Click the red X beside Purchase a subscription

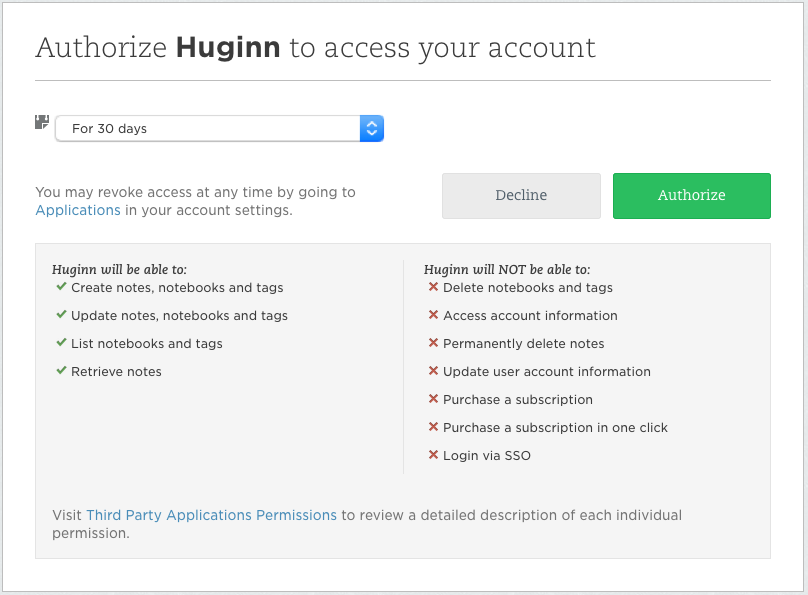tap(431, 399)
